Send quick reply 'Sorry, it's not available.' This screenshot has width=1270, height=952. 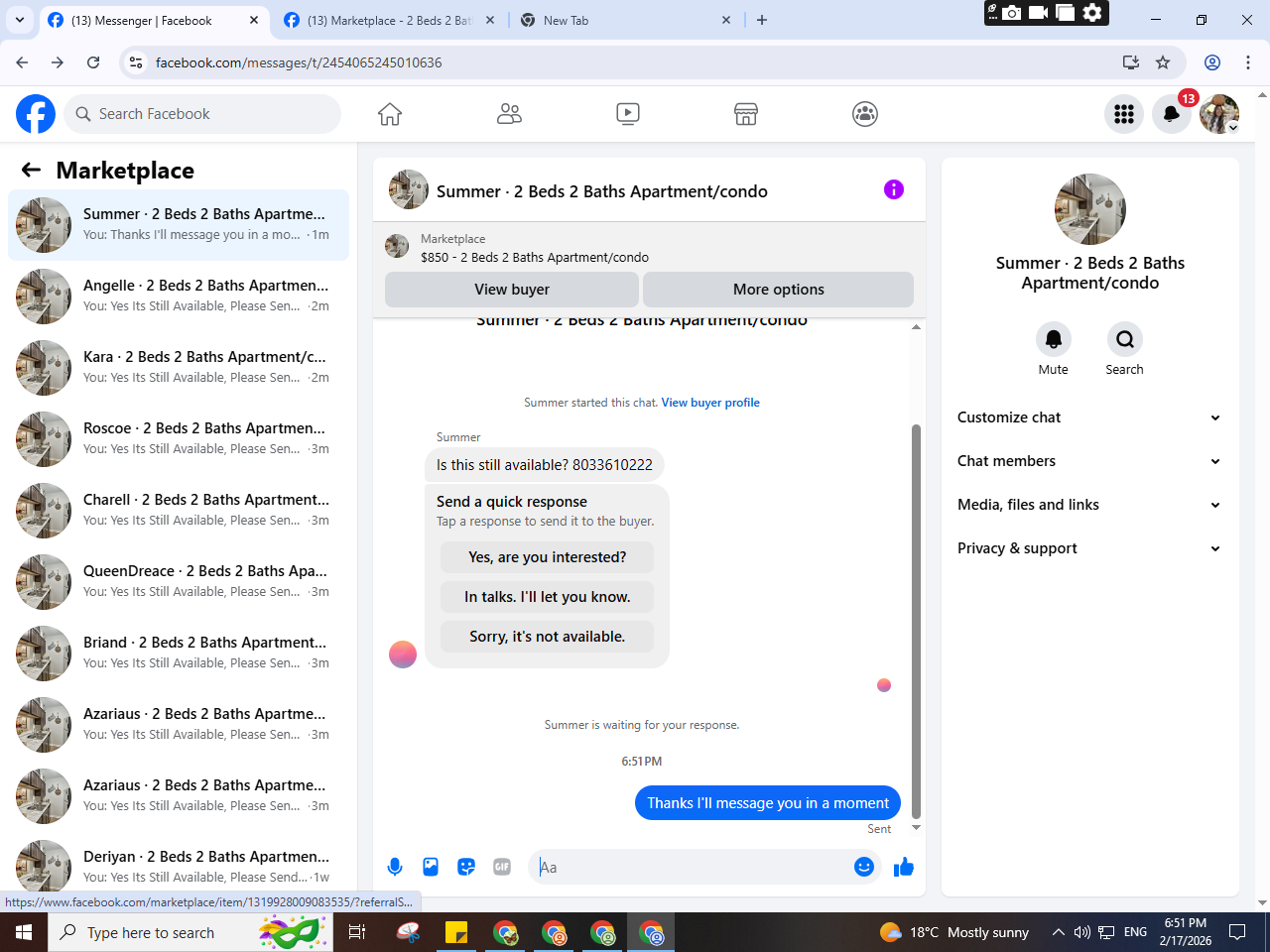click(548, 637)
